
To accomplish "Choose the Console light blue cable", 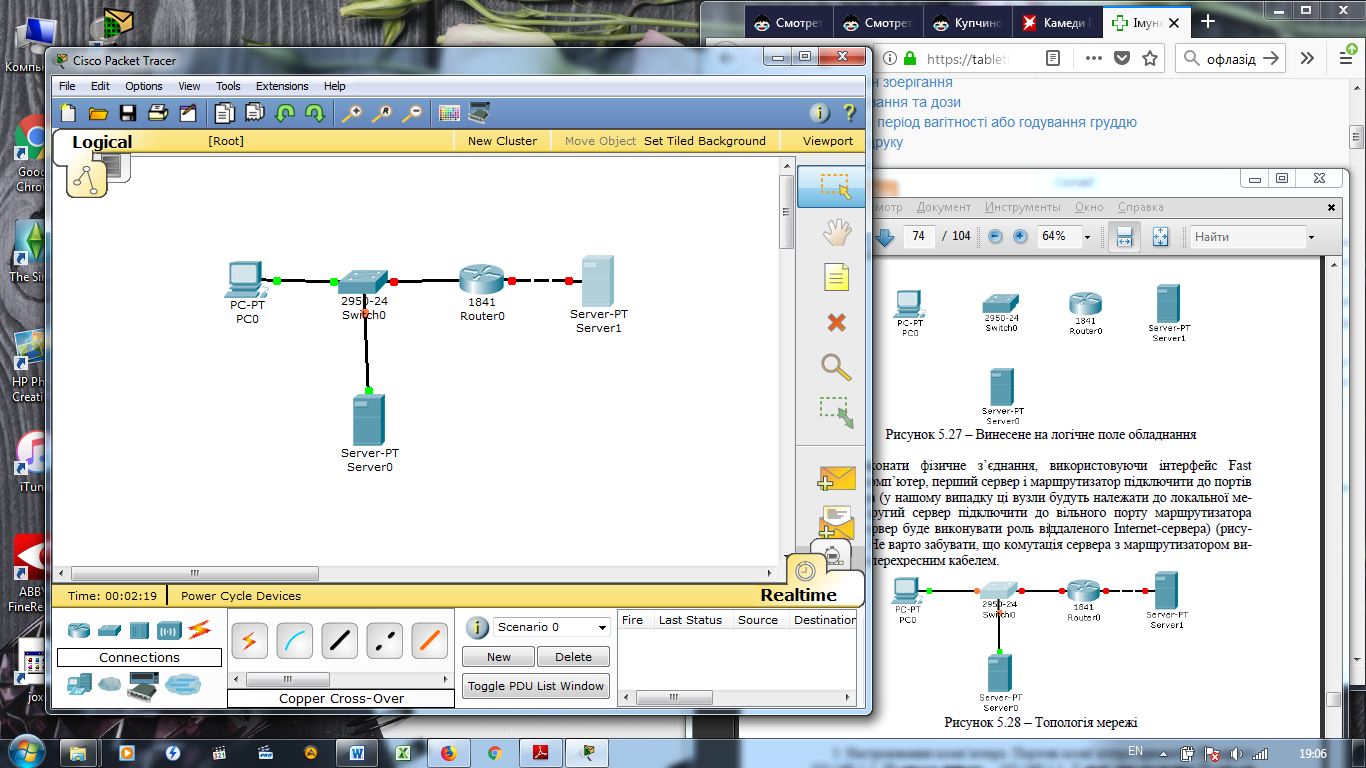I will pos(294,640).
